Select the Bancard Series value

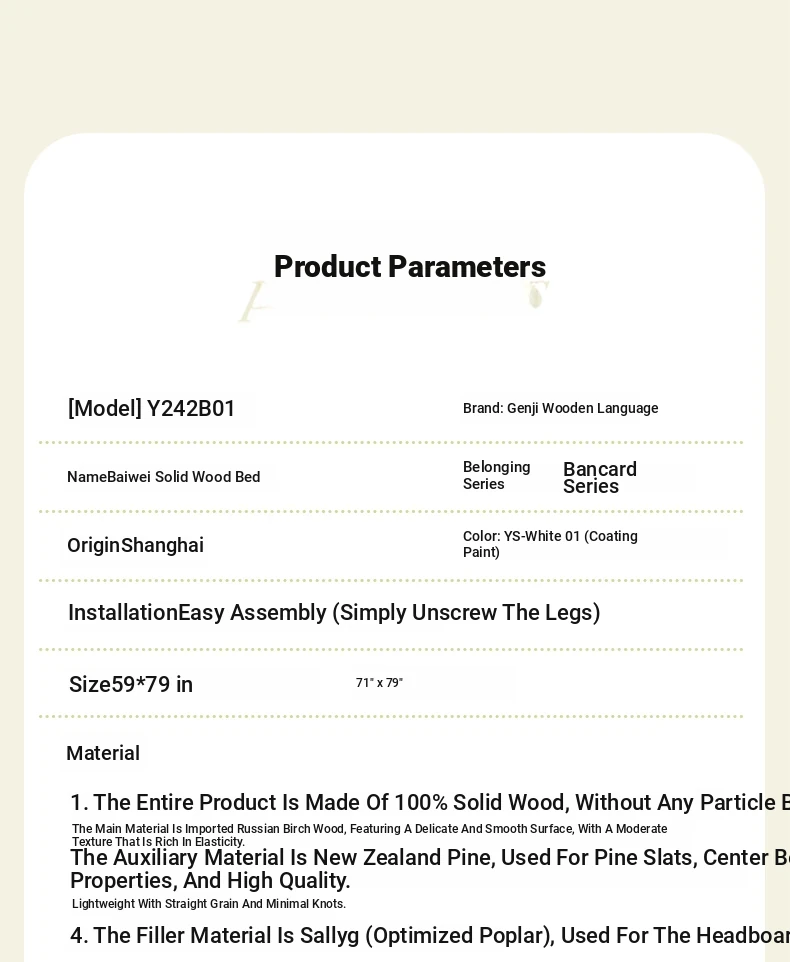click(x=600, y=477)
